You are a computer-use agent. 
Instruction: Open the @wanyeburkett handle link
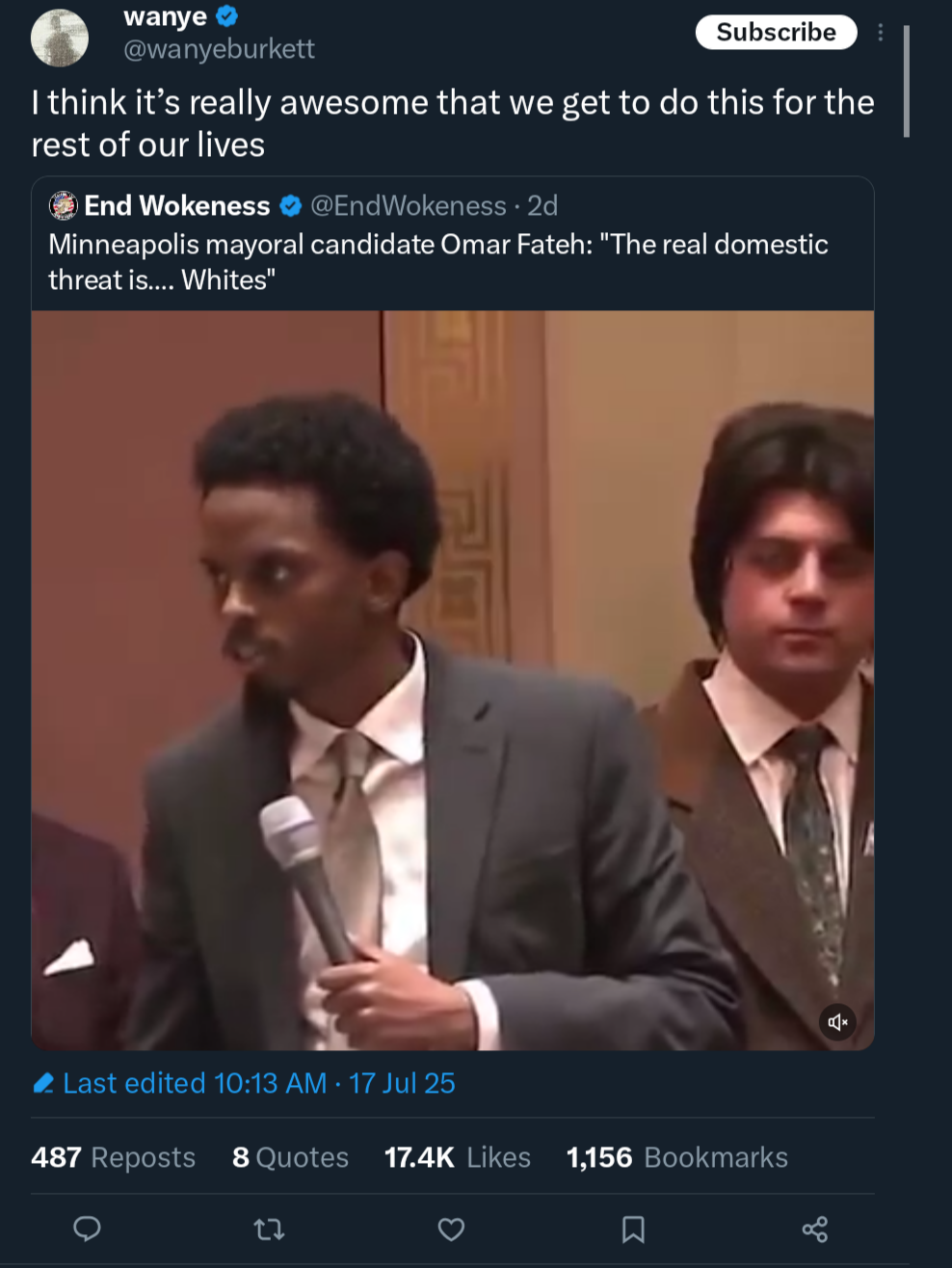tap(219, 49)
